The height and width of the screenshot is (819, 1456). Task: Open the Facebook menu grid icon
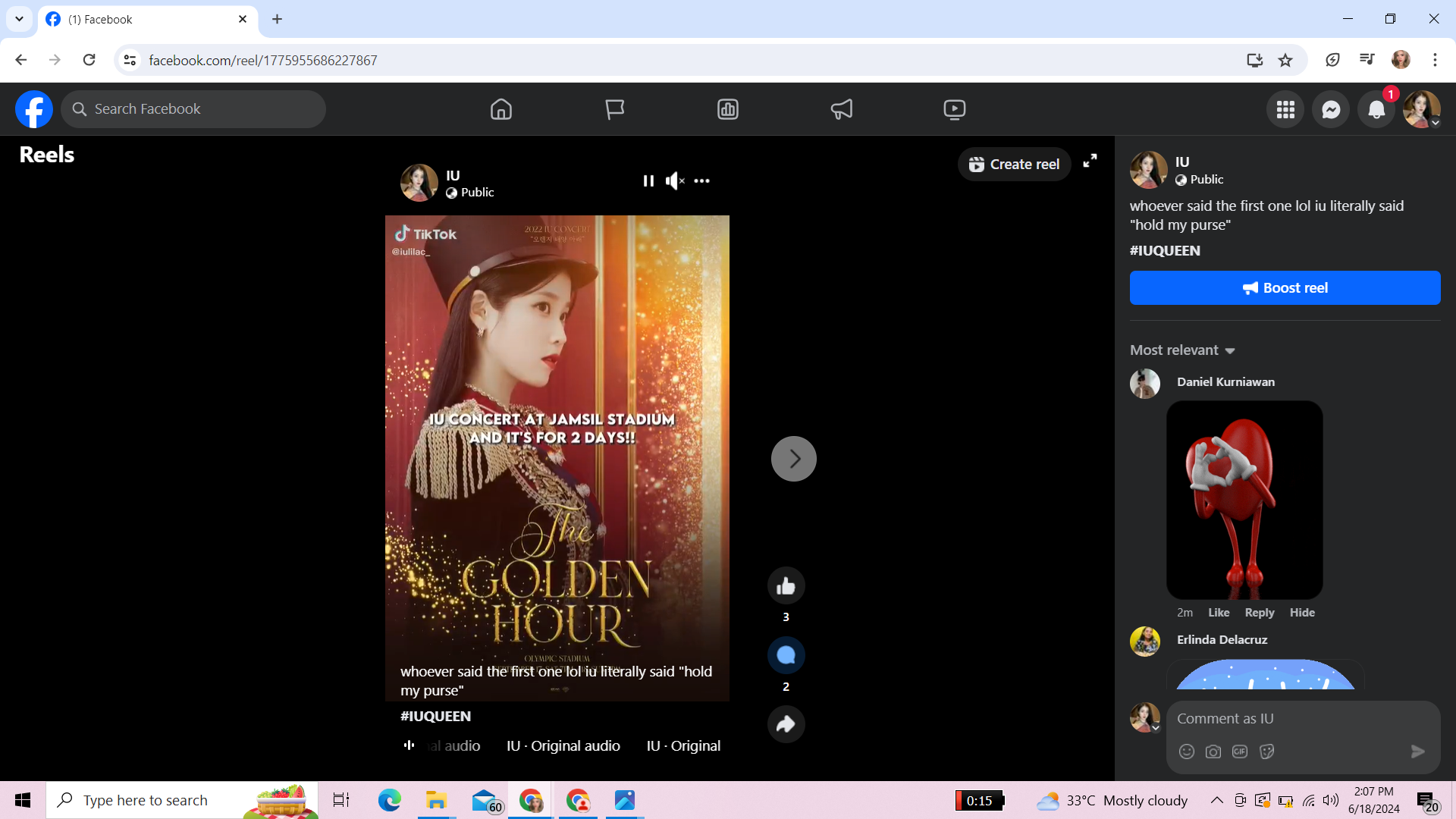(1285, 109)
